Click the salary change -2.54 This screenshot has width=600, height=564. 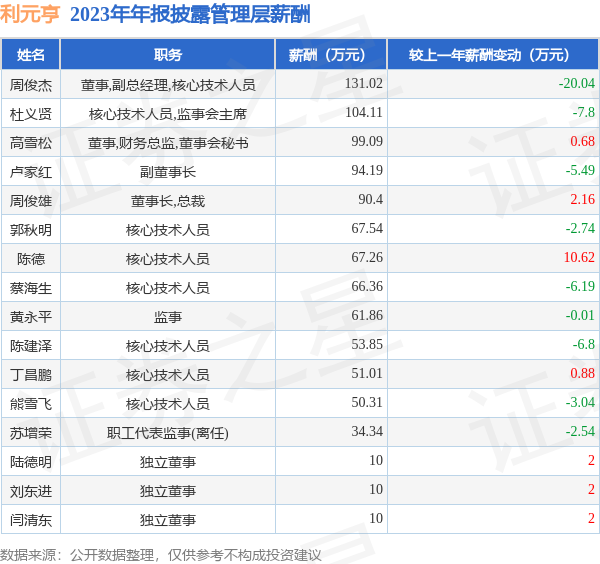580,431
